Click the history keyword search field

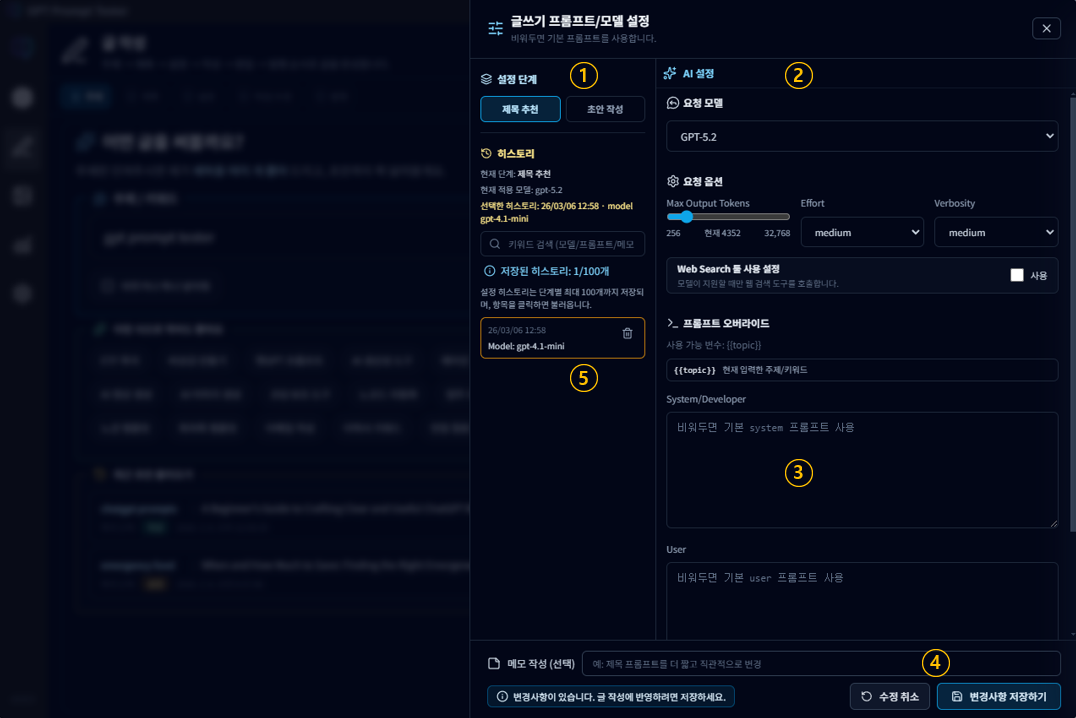570,244
